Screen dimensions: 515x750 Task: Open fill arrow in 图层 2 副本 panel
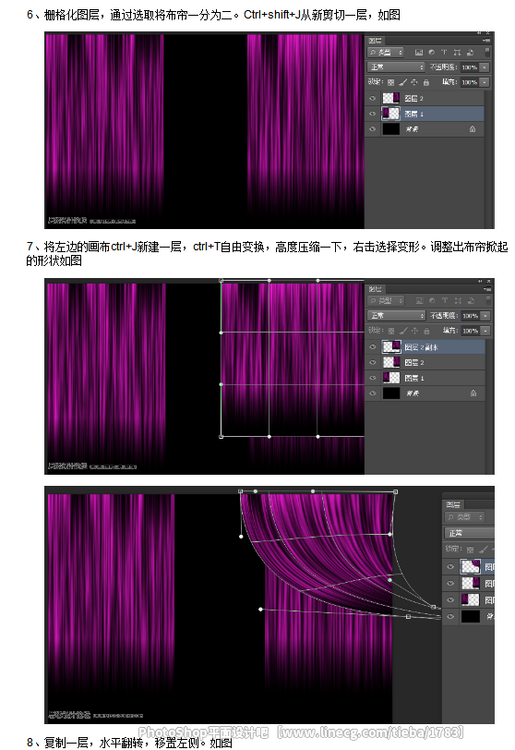click(485, 331)
